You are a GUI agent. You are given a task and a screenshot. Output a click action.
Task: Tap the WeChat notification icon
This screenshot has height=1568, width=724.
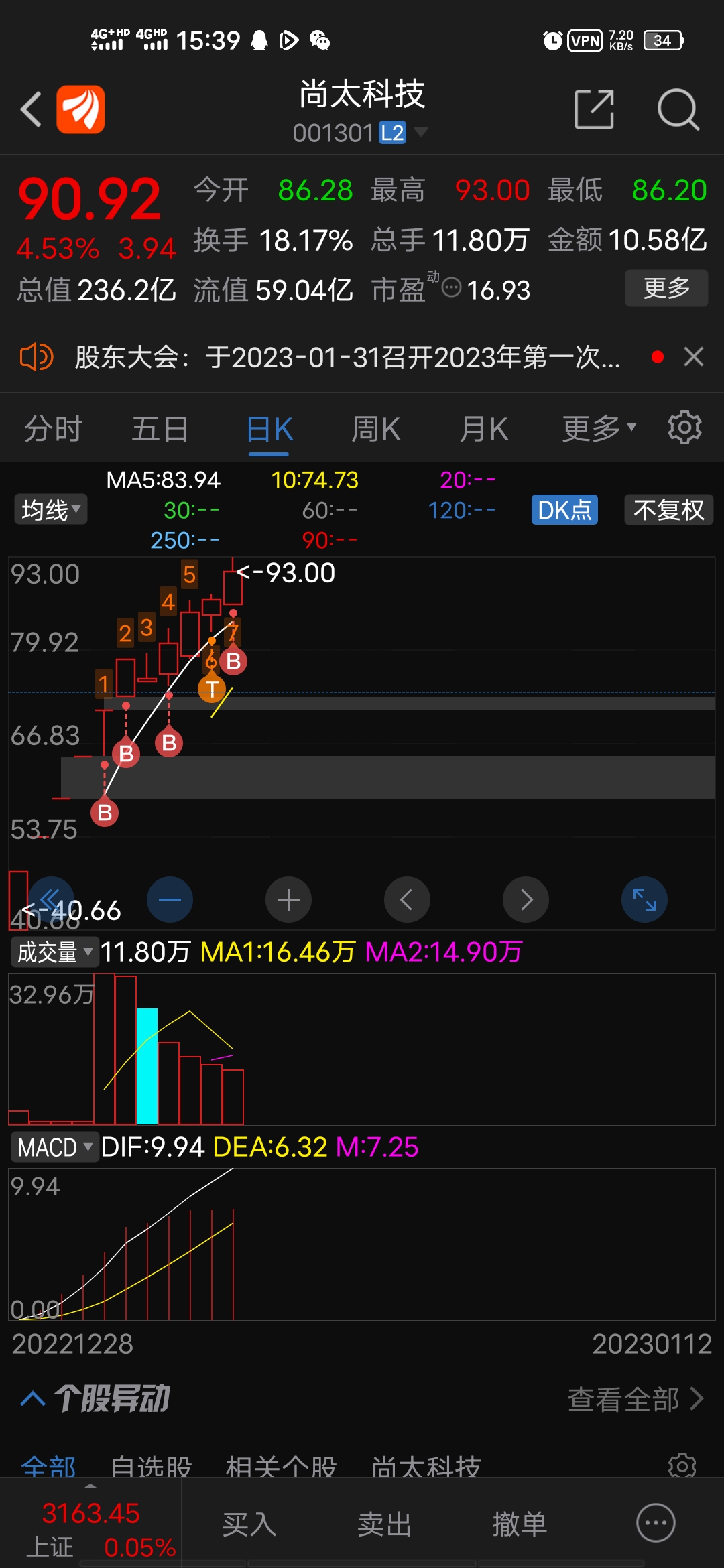[320, 41]
